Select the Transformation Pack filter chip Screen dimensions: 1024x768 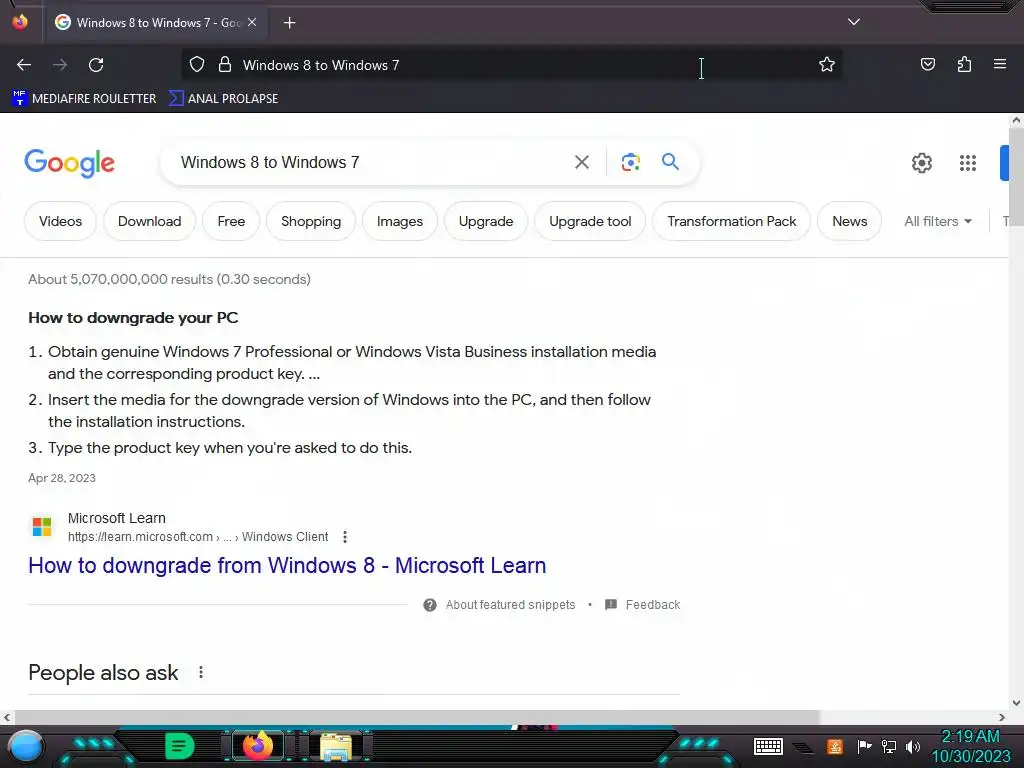click(x=731, y=221)
